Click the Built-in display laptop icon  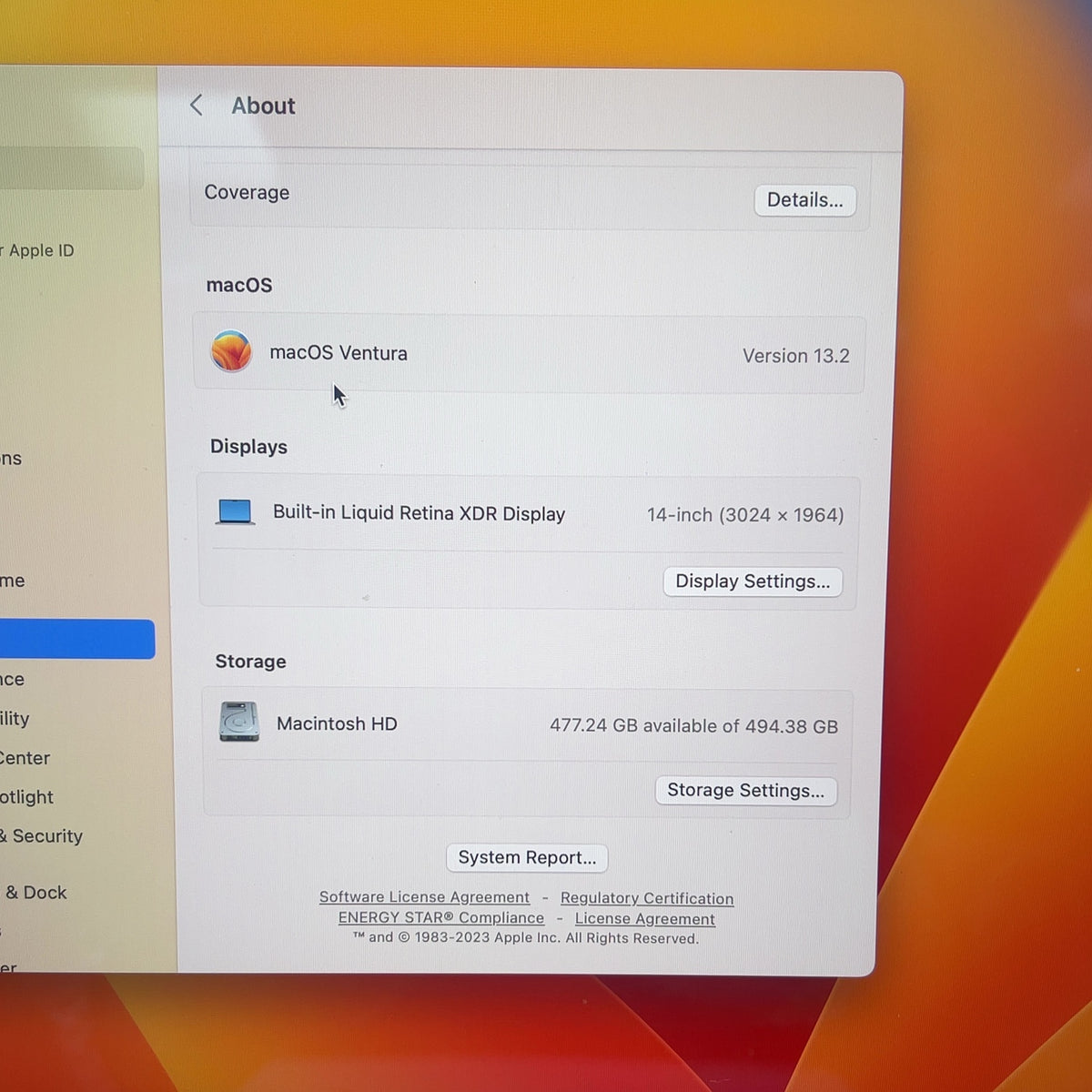click(236, 512)
